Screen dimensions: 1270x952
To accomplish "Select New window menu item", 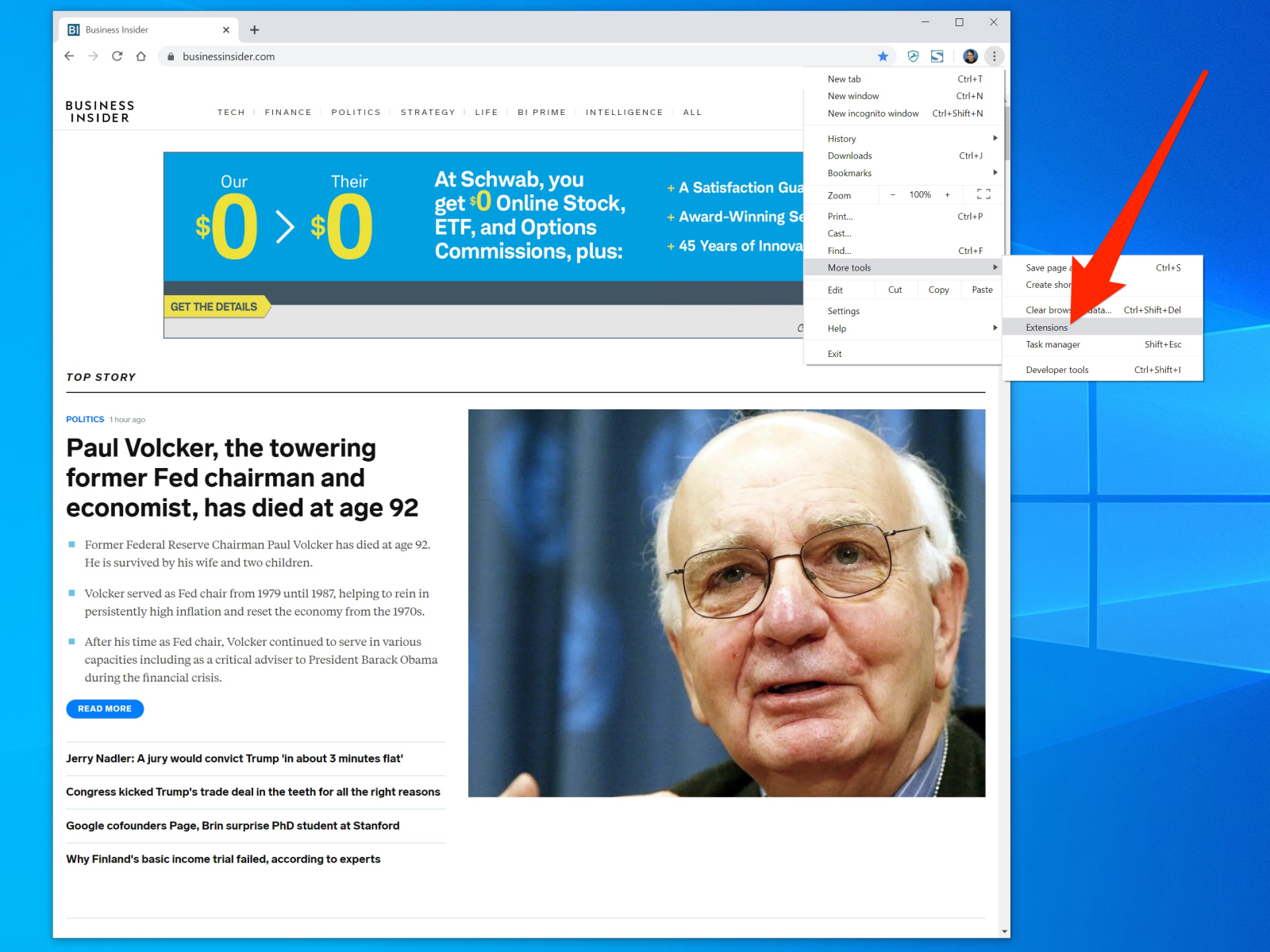I will point(903,96).
